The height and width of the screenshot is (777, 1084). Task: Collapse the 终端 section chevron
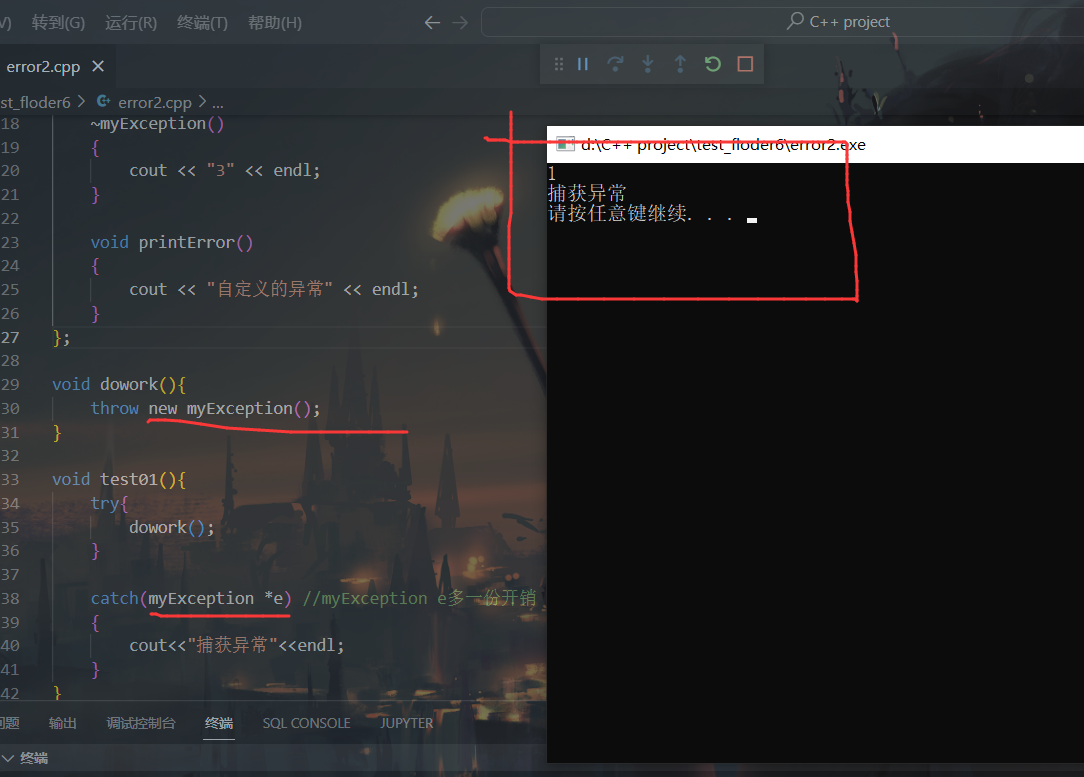click(x=8, y=758)
